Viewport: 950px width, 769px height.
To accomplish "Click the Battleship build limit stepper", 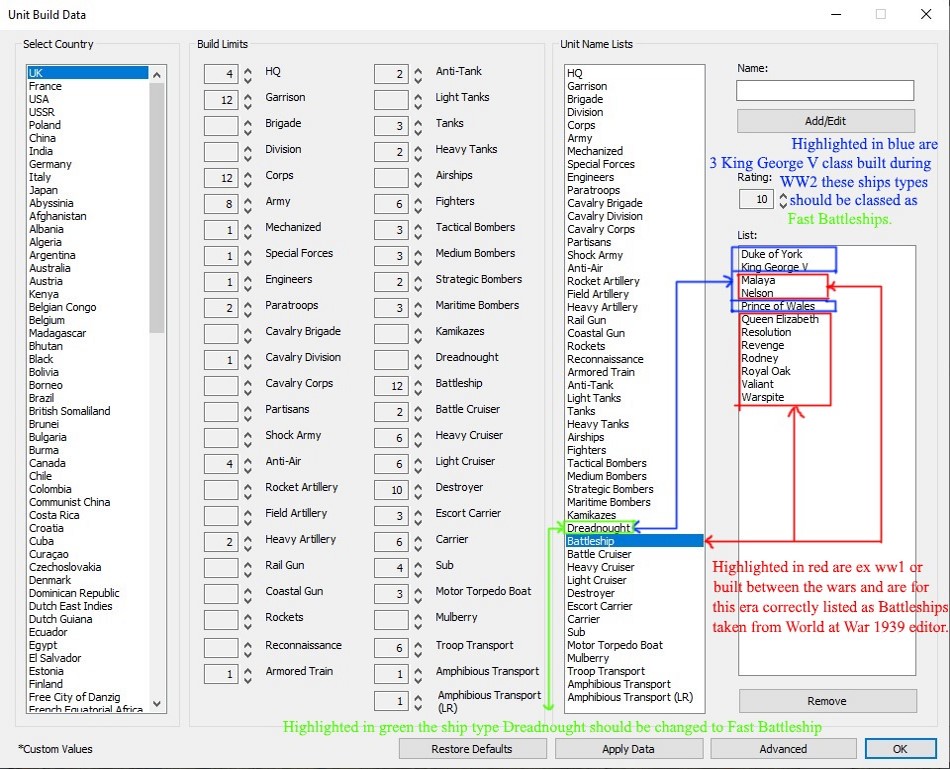I will (x=418, y=386).
